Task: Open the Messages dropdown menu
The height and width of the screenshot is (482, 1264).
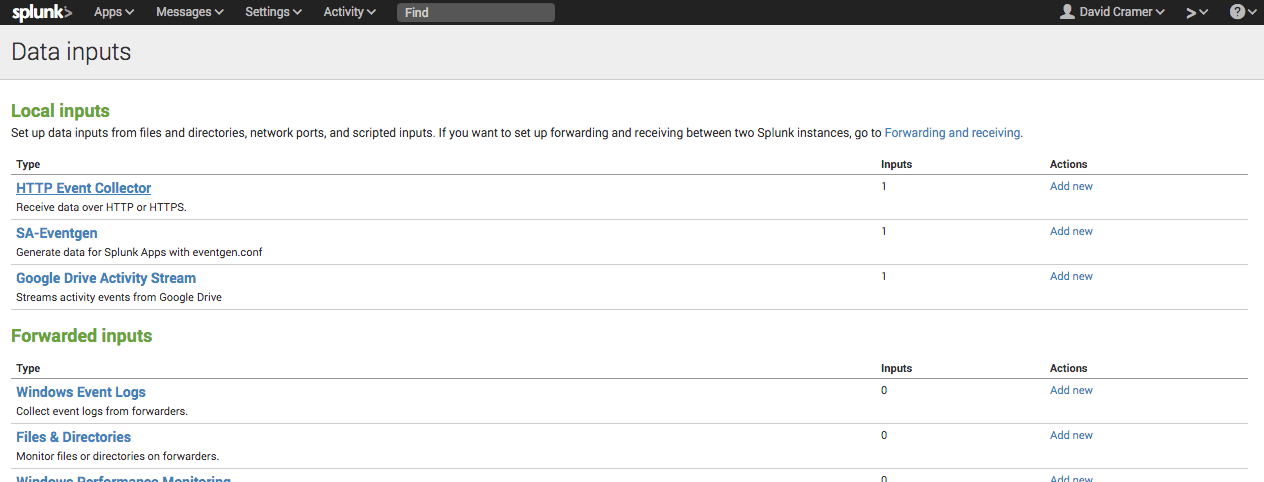Action: [190, 12]
